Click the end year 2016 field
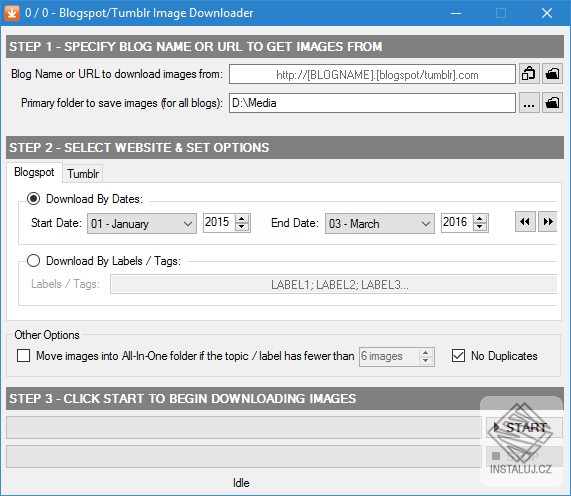The height and width of the screenshot is (496, 571). (457, 223)
